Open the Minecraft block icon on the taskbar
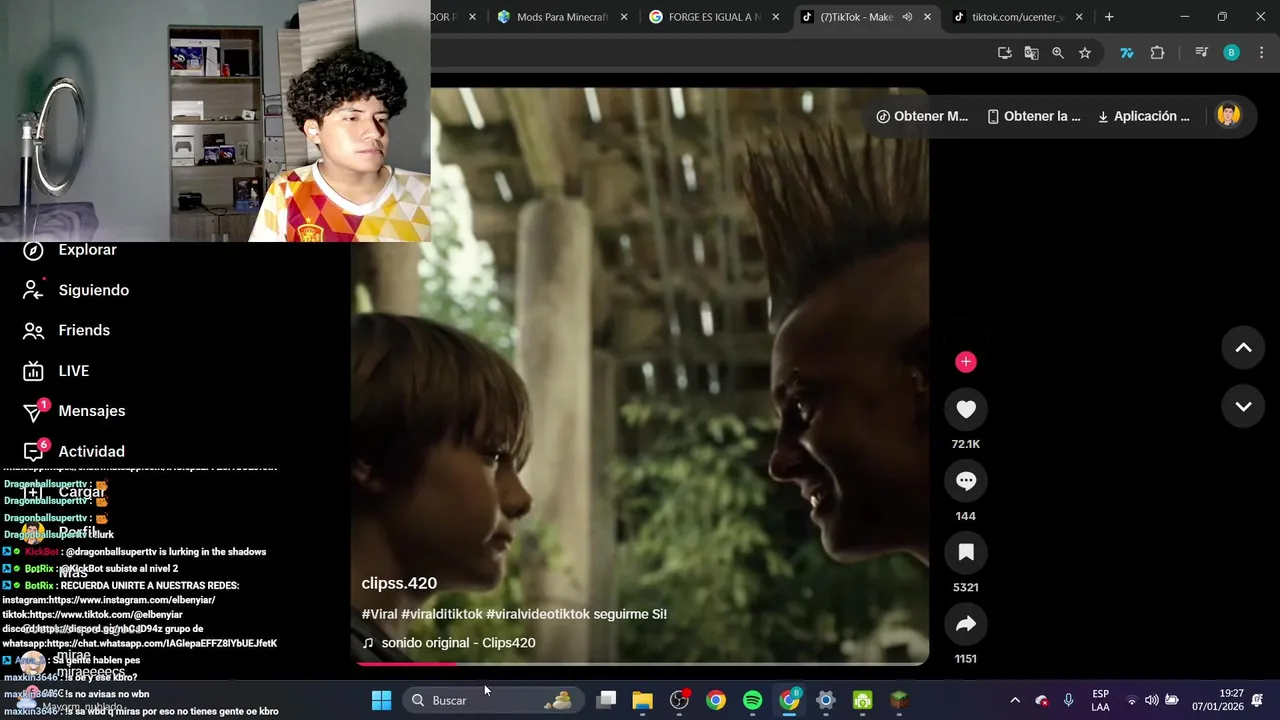Image resolution: width=1280 pixels, height=720 pixels. 899,700
